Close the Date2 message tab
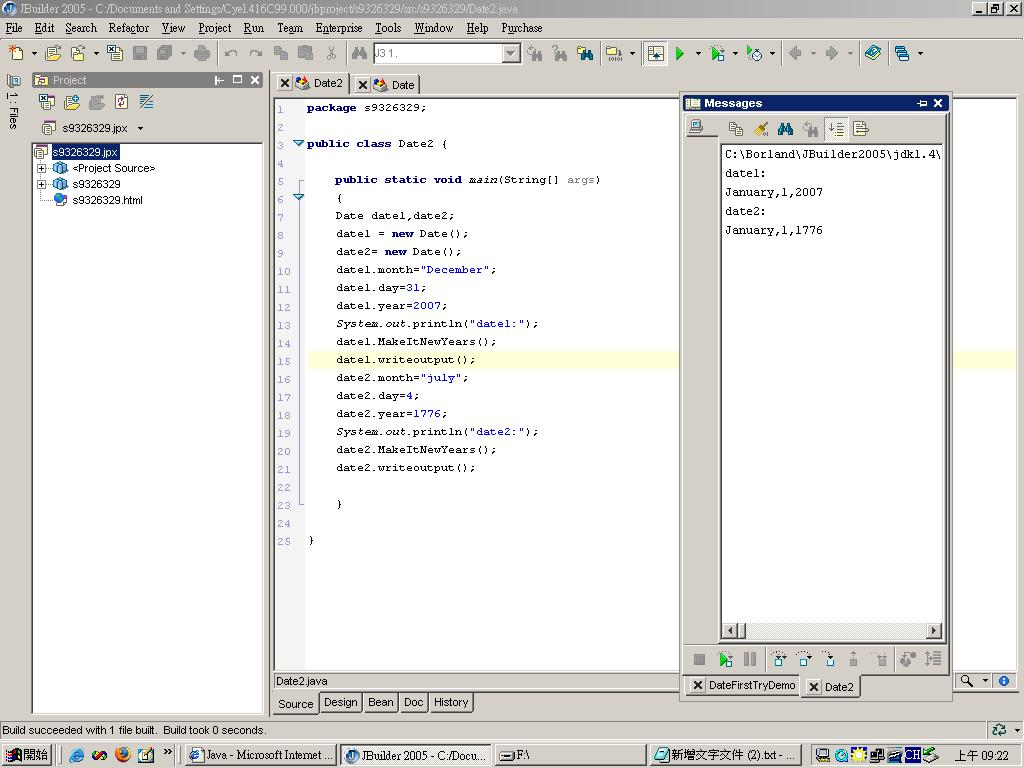The image size is (1024, 768). point(814,687)
